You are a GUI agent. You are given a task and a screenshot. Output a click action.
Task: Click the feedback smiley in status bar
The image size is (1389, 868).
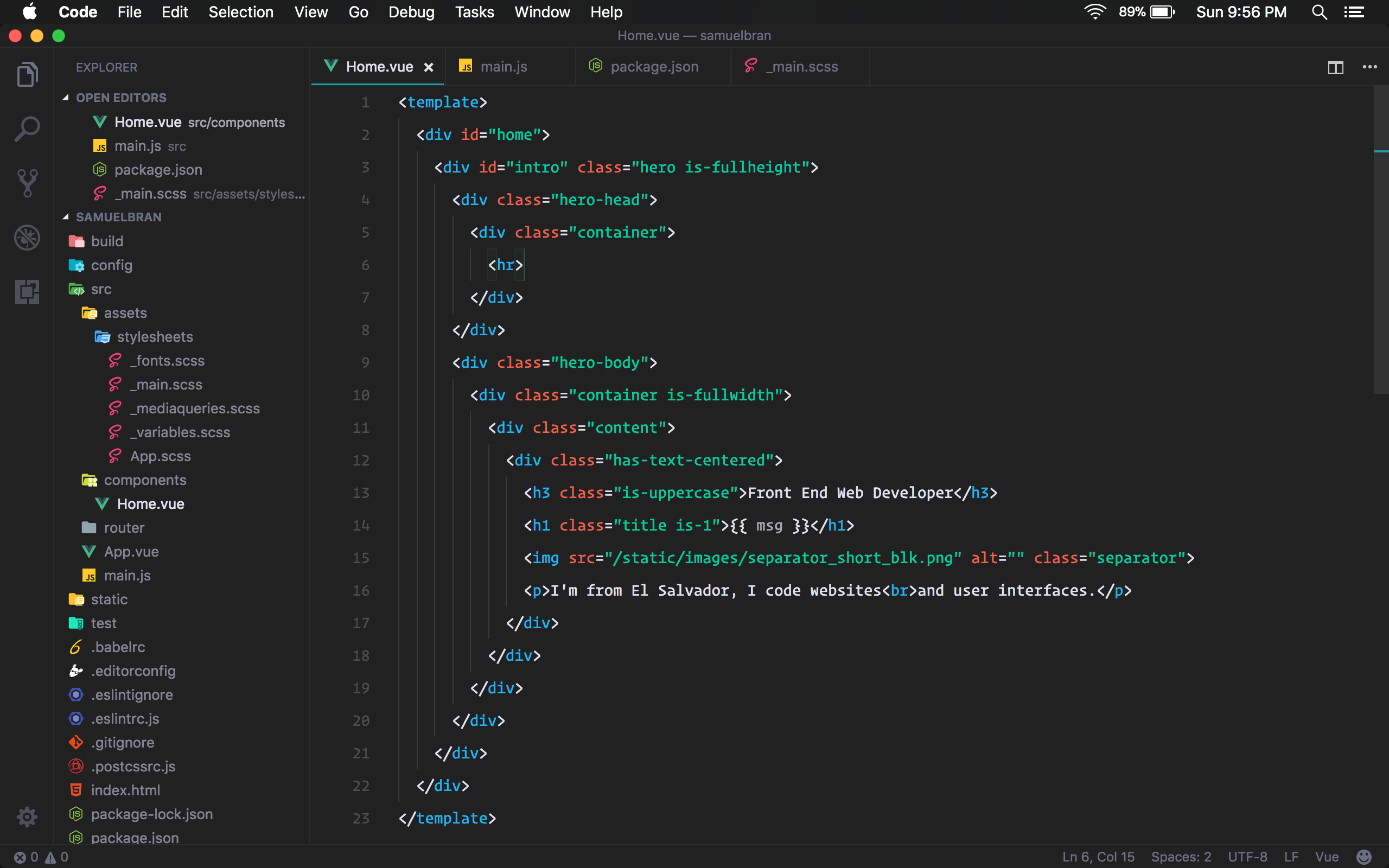click(x=1363, y=857)
